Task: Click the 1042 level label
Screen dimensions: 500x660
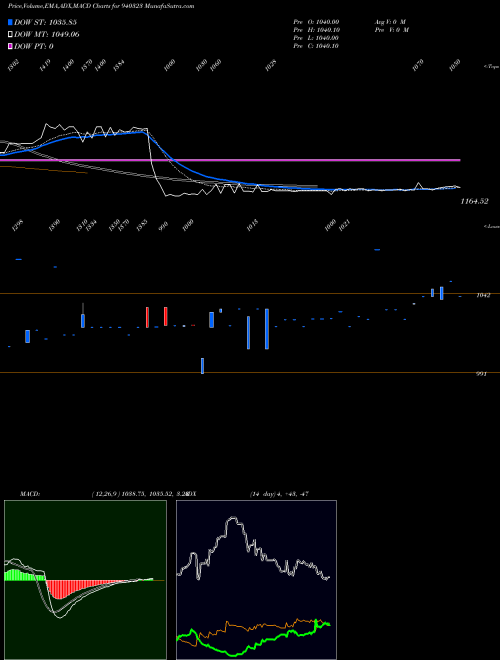Action: 483,295
